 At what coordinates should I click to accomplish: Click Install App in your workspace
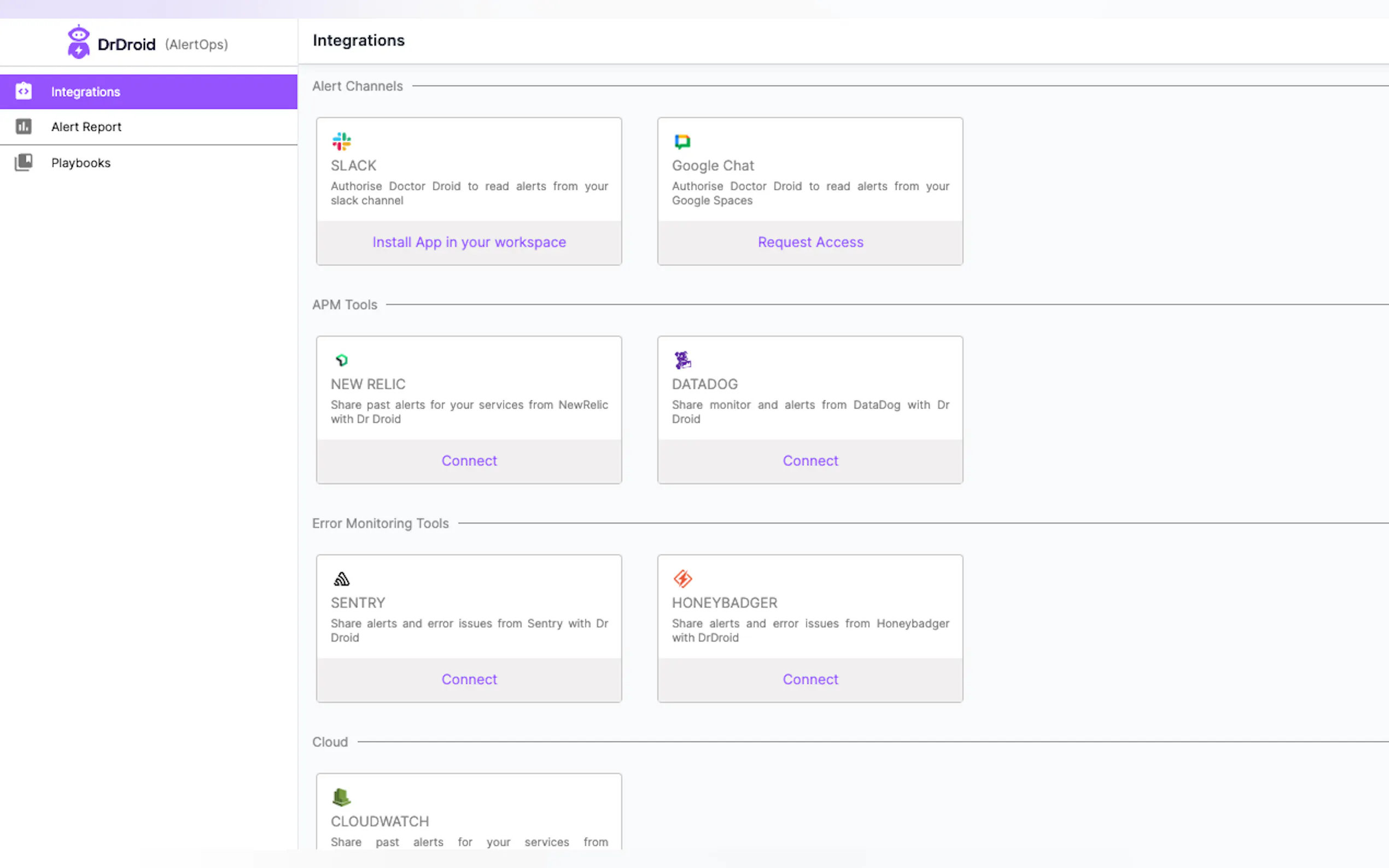pyautogui.click(x=469, y=242)
